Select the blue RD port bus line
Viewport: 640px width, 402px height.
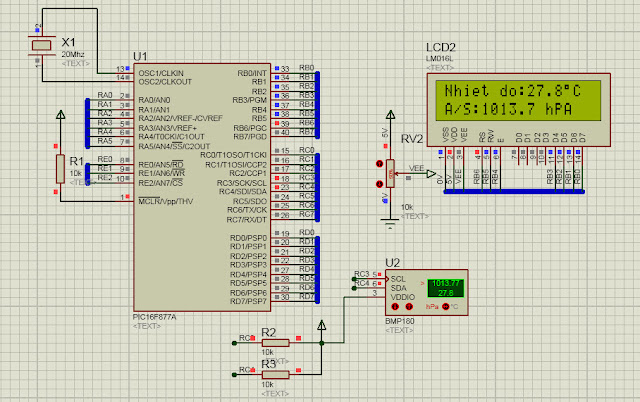(317, 270)
